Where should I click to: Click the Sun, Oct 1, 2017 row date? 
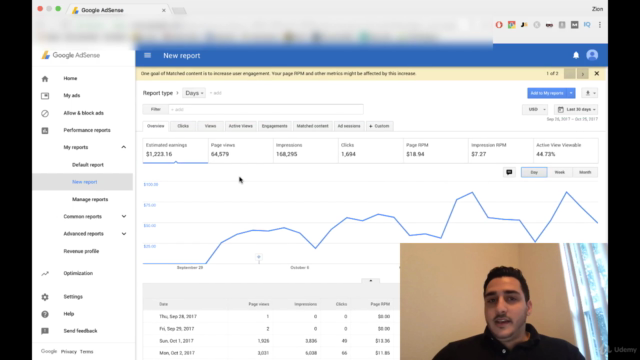176,341
